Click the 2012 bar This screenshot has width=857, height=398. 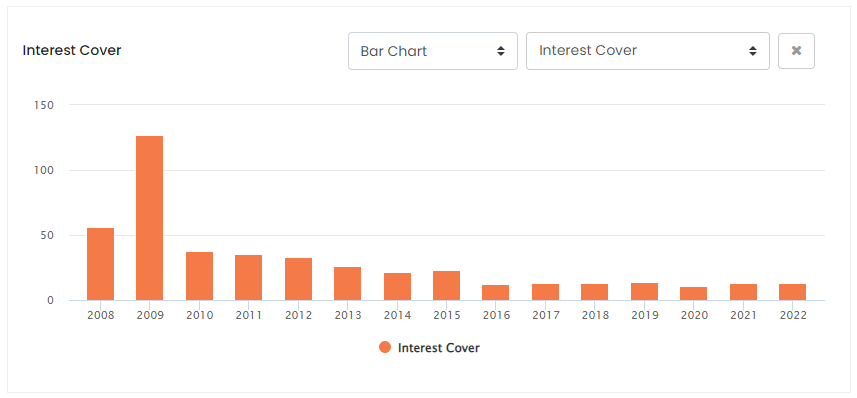pos(298,279)
